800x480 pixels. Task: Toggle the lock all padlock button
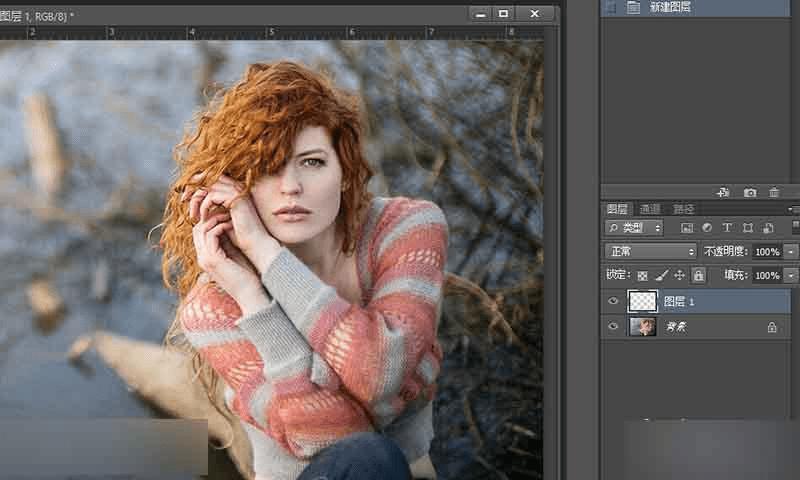(x=698, y=275)
